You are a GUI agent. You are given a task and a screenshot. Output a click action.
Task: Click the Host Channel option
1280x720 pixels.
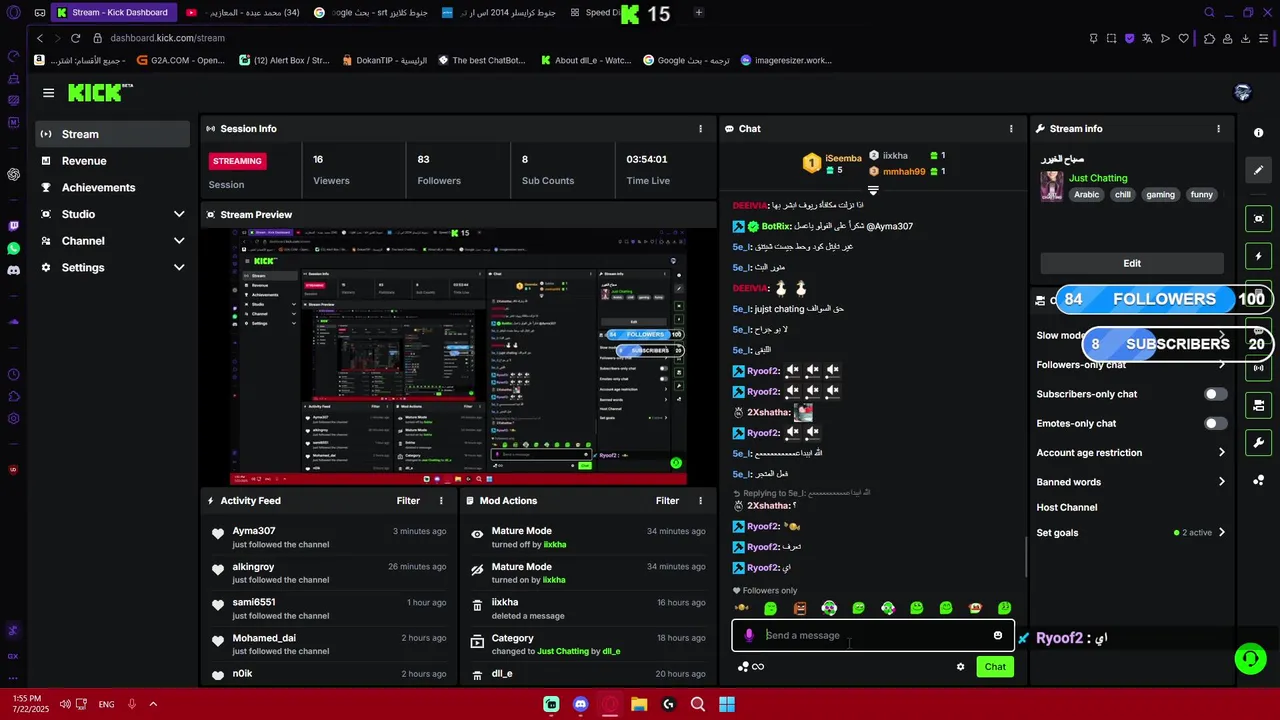(x=1067, y=508)
